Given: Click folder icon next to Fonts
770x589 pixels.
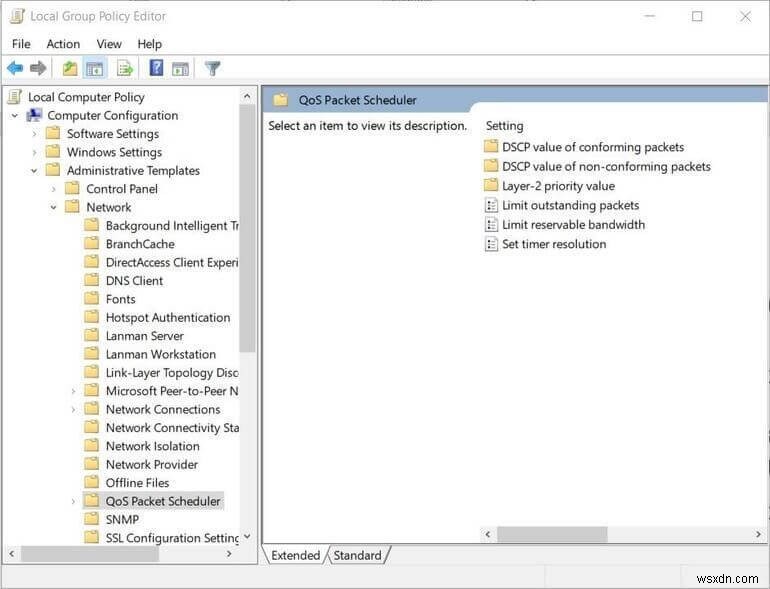Looking at the screenshot, I should (91, 299).
